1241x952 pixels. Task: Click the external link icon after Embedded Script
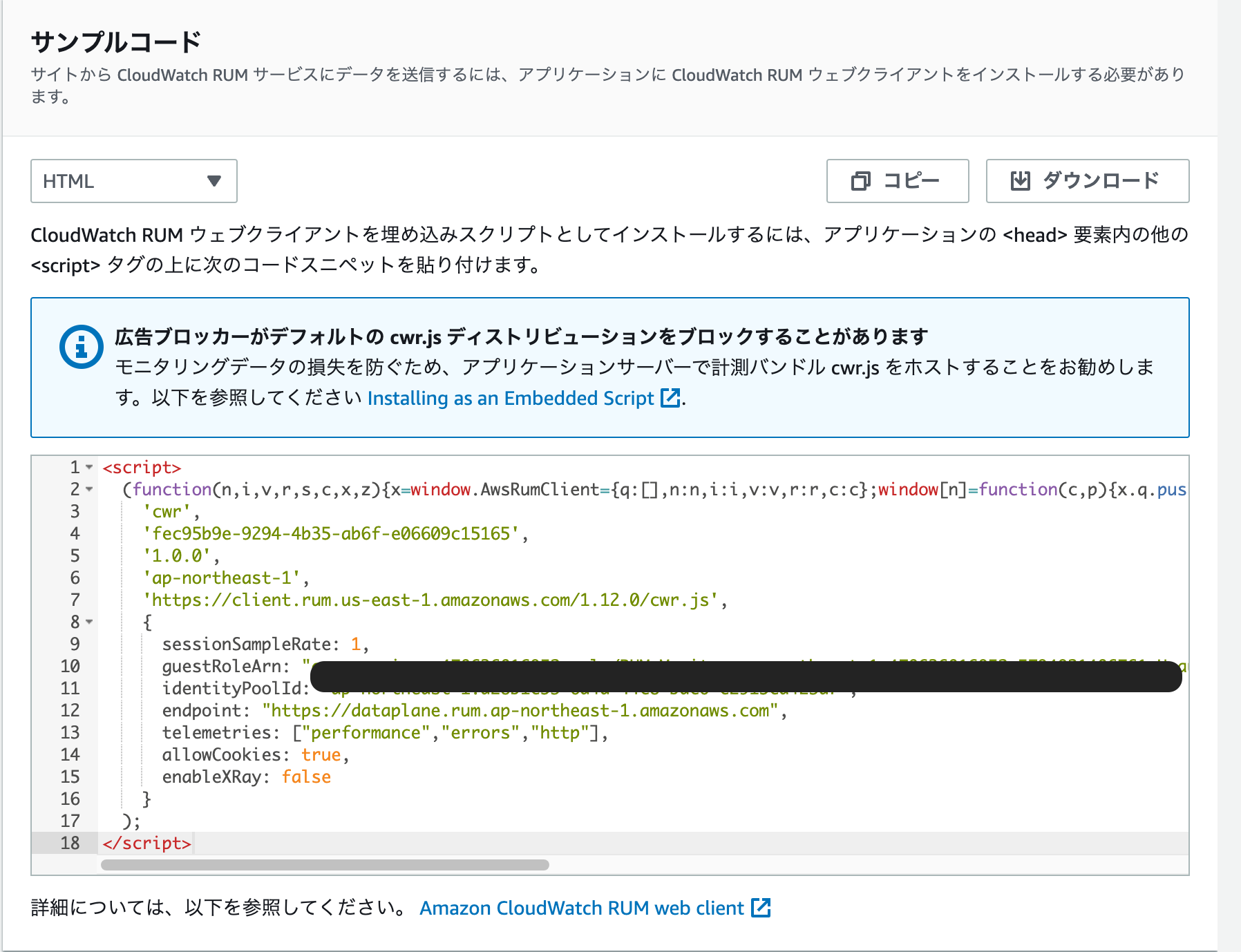[670, 398]
